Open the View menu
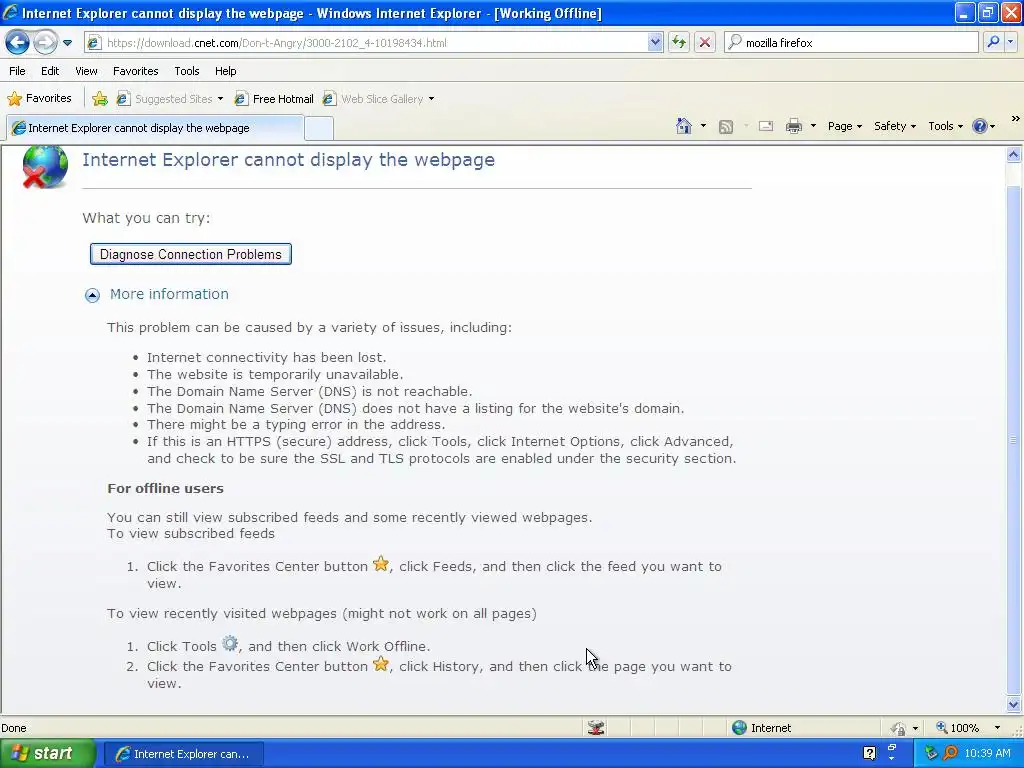The image size is (1024, 768). click(x=86, y=71)
